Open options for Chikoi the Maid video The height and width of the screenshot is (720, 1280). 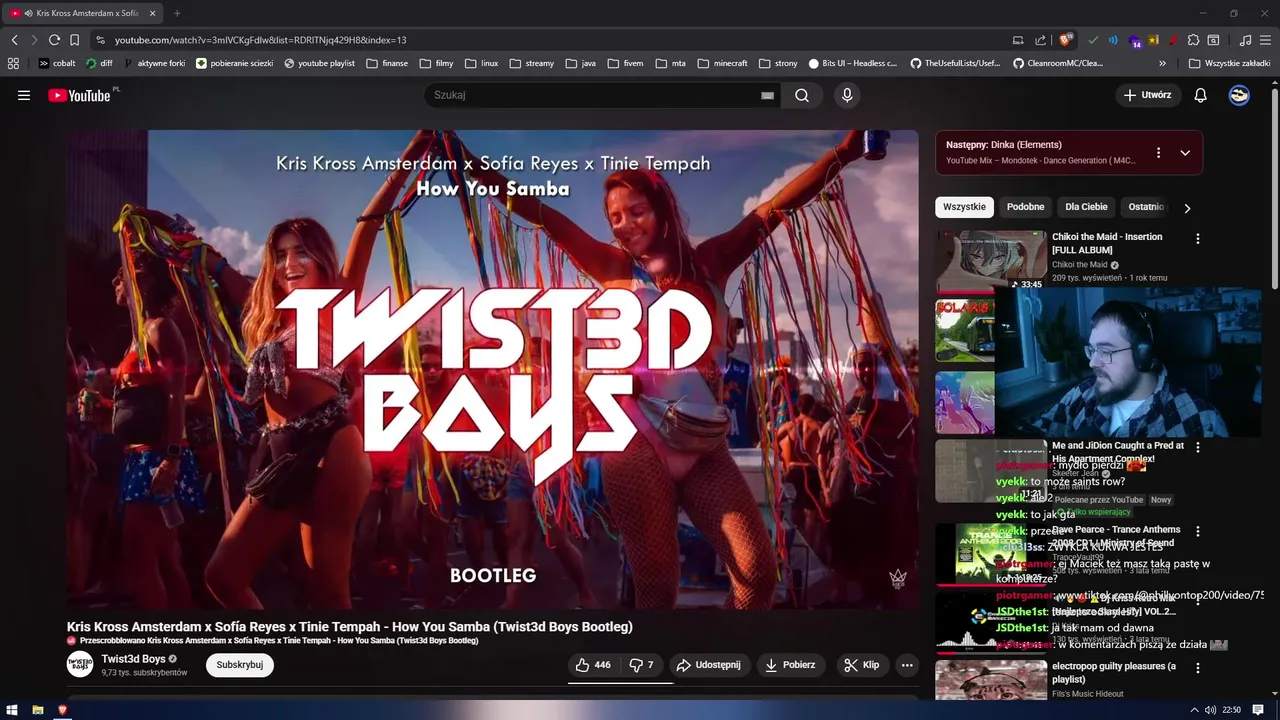coord(1197,239)
